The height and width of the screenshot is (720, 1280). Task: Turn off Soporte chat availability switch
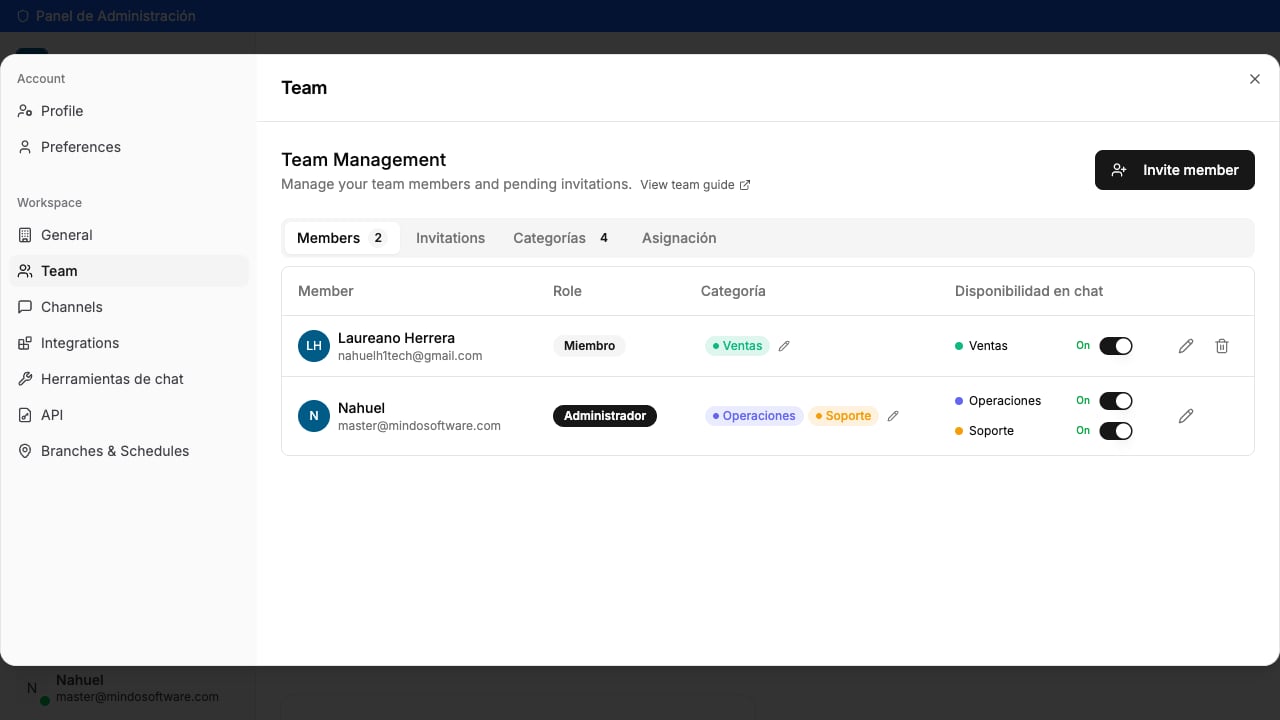(x=1116, y=431)
